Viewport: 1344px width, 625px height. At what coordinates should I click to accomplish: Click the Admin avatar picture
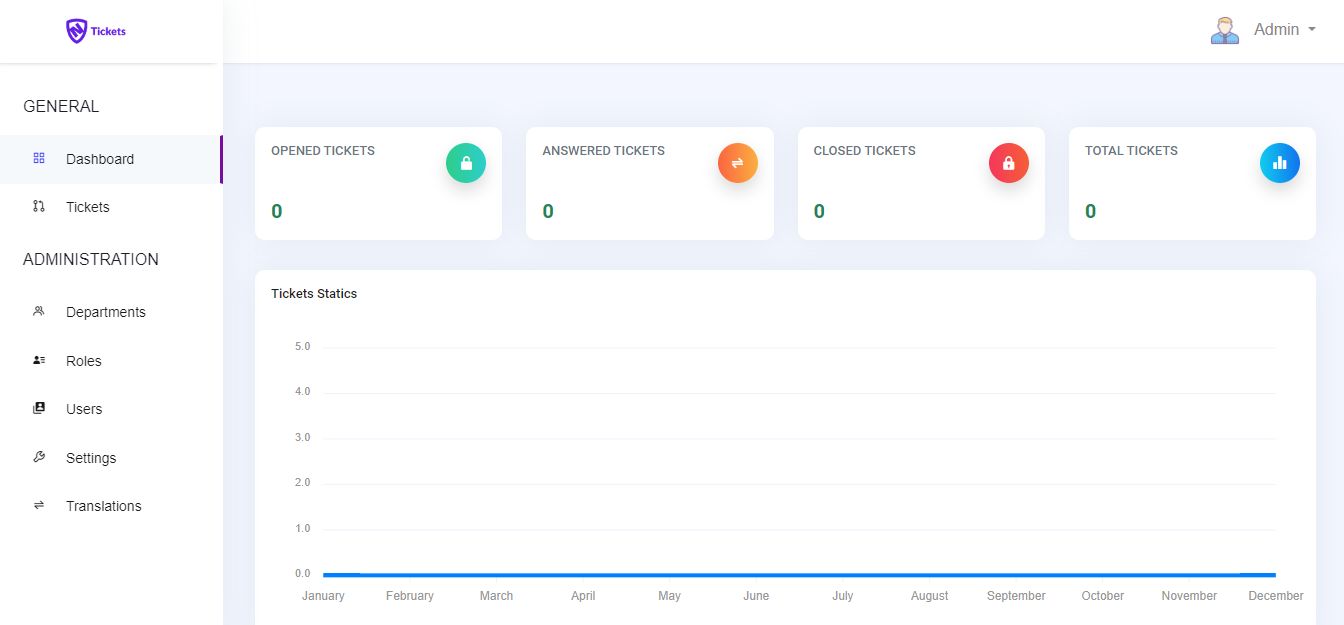(1224, 30)
